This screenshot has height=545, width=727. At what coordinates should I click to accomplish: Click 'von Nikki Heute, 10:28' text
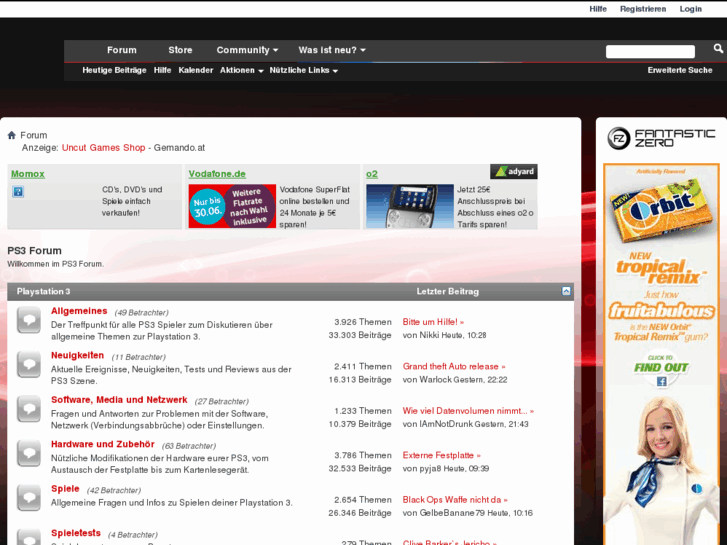pos(445,335)
